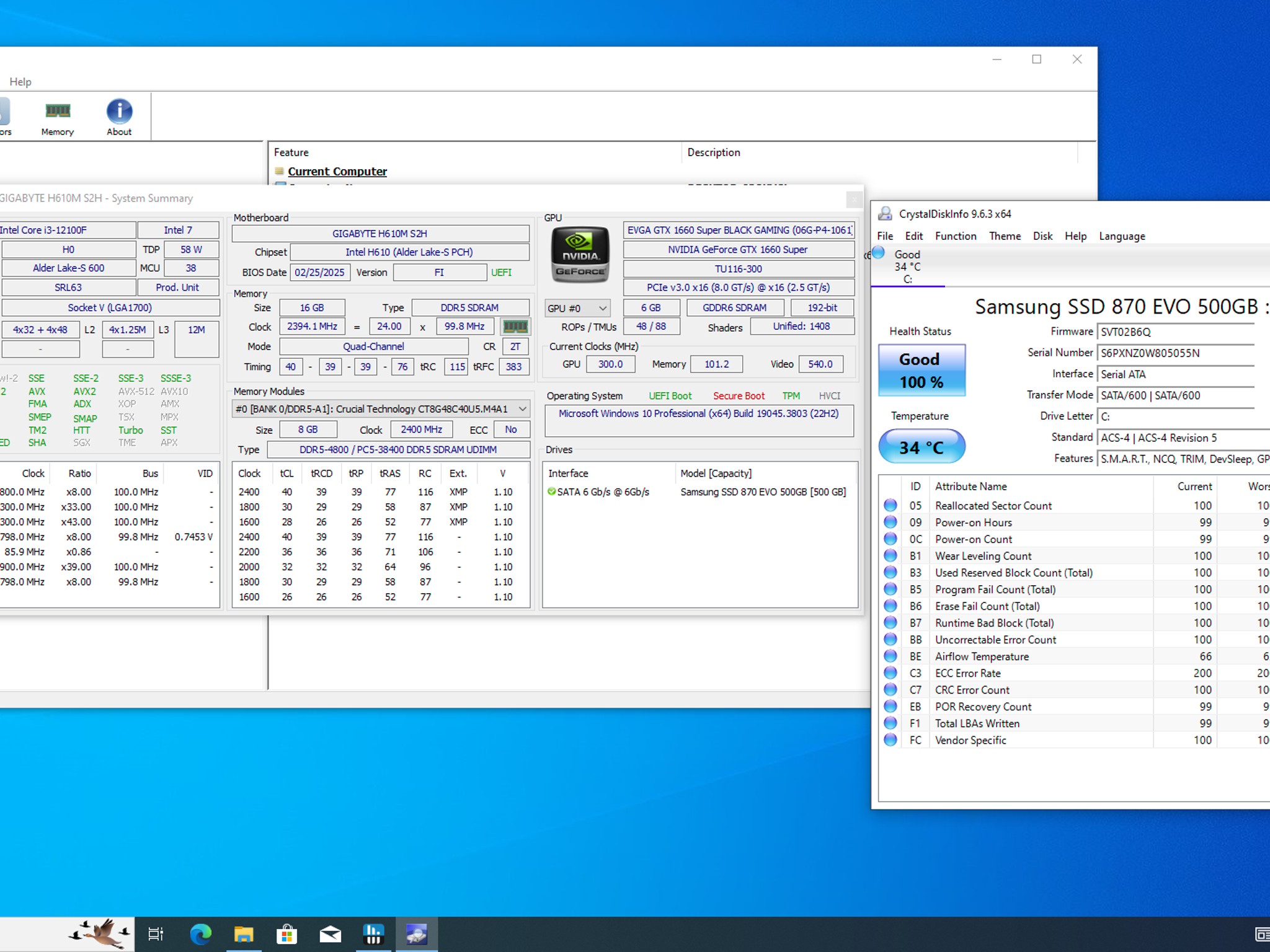Click the UEFI Boot label in System Summary

(x=670, y=396)
